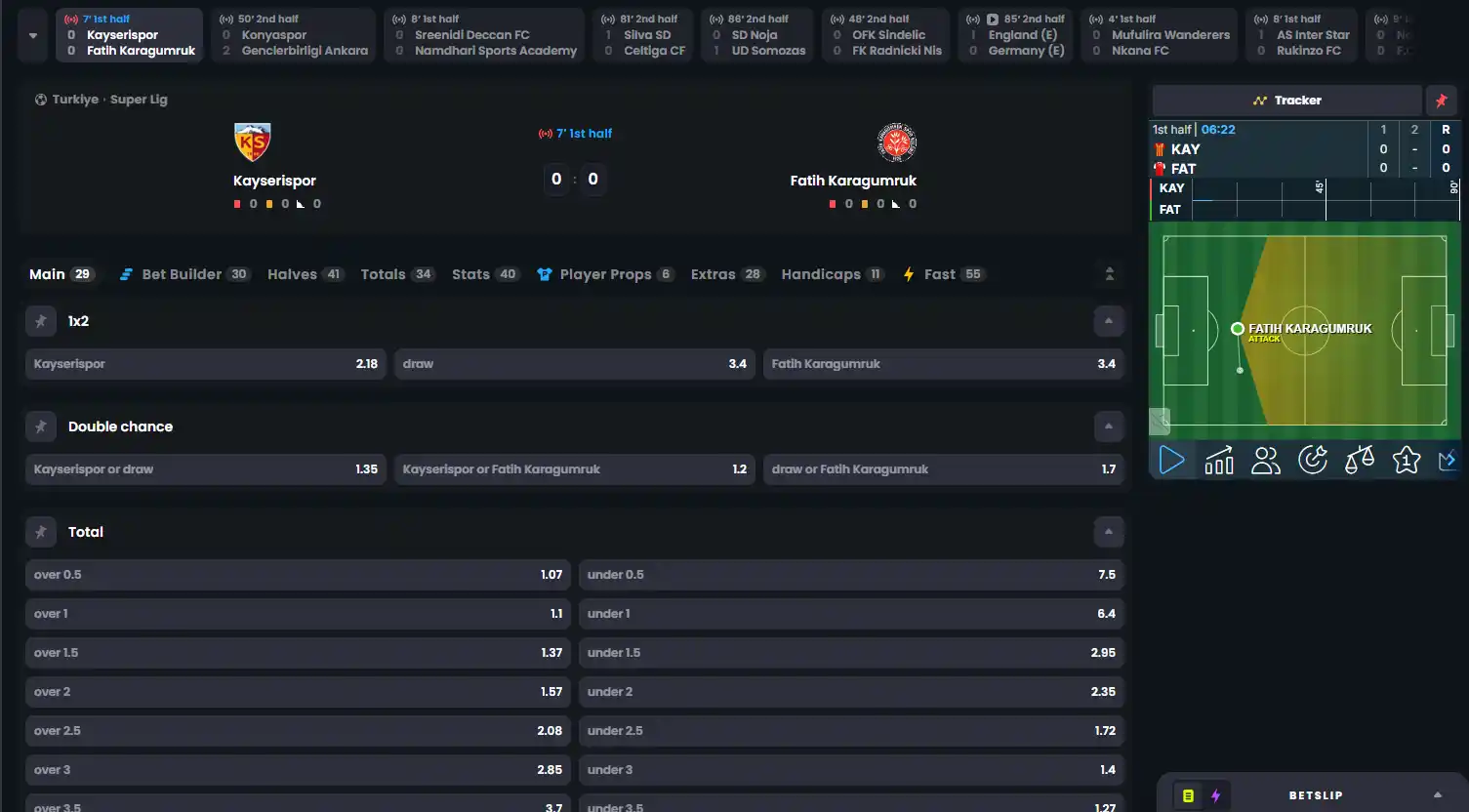Pin the Double chance market
1469x812 pixels.
(x=41, y=426)
